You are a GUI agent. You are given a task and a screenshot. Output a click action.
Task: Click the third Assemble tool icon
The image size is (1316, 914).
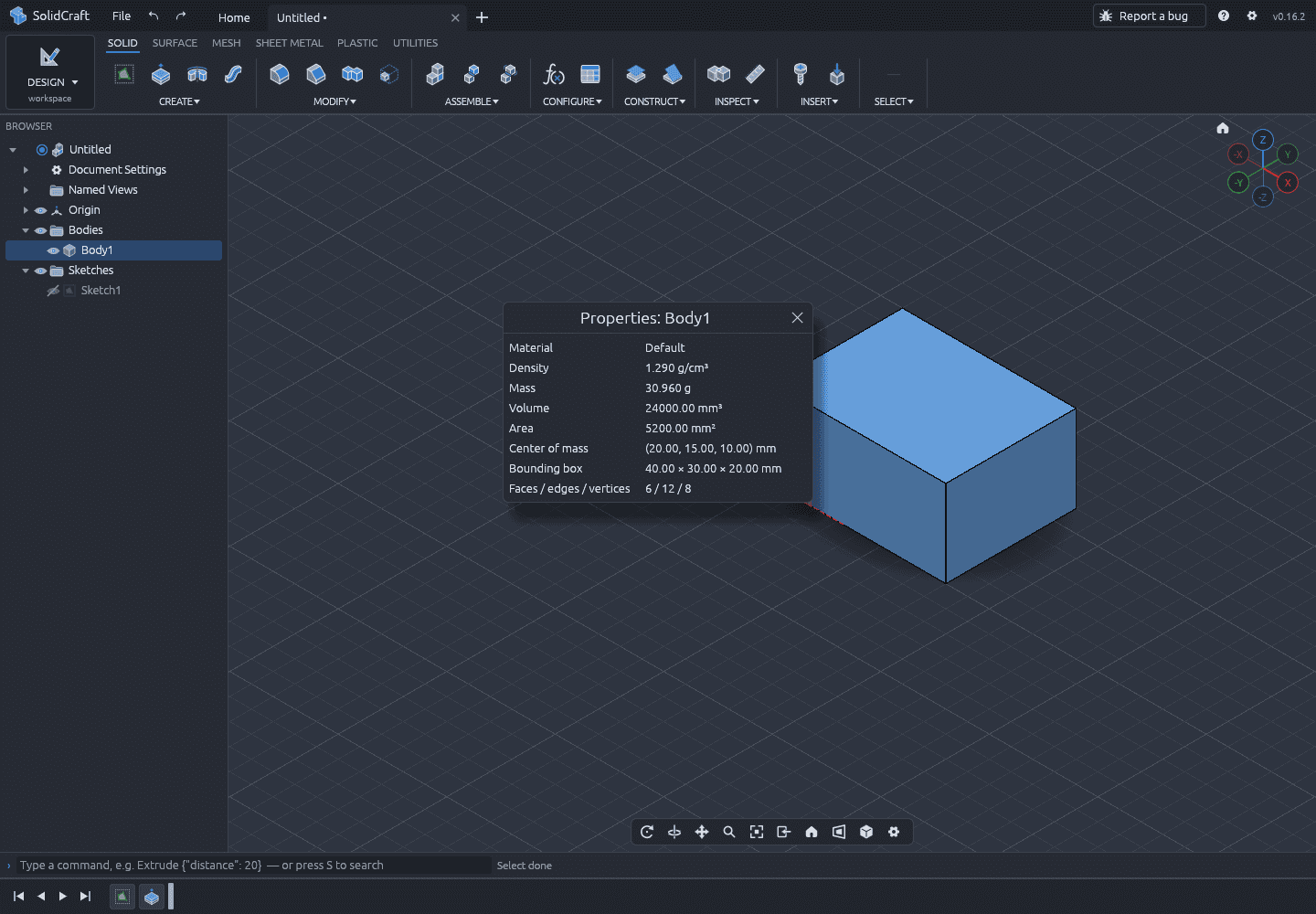tap(508, 74)
